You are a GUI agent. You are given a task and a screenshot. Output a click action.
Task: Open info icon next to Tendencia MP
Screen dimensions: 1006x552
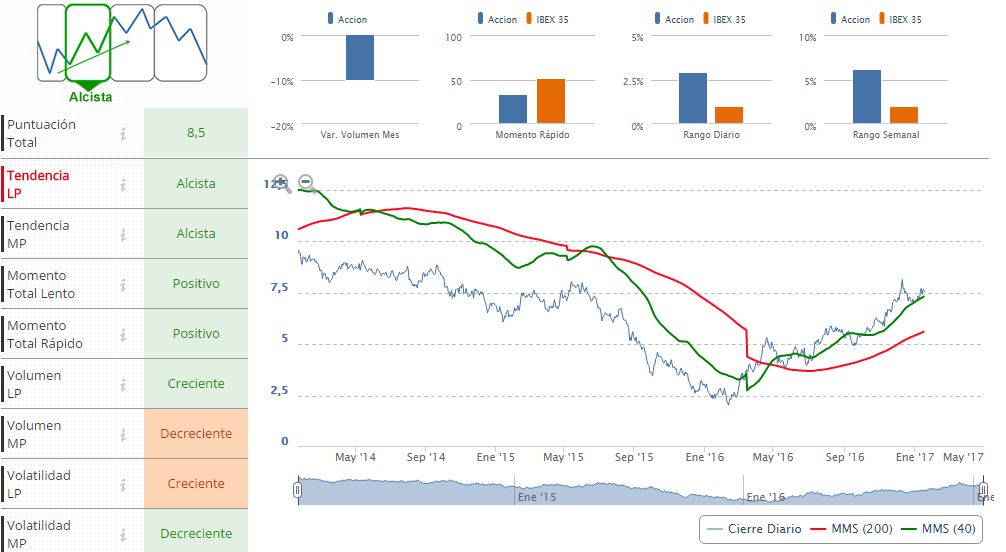point(123,235)
